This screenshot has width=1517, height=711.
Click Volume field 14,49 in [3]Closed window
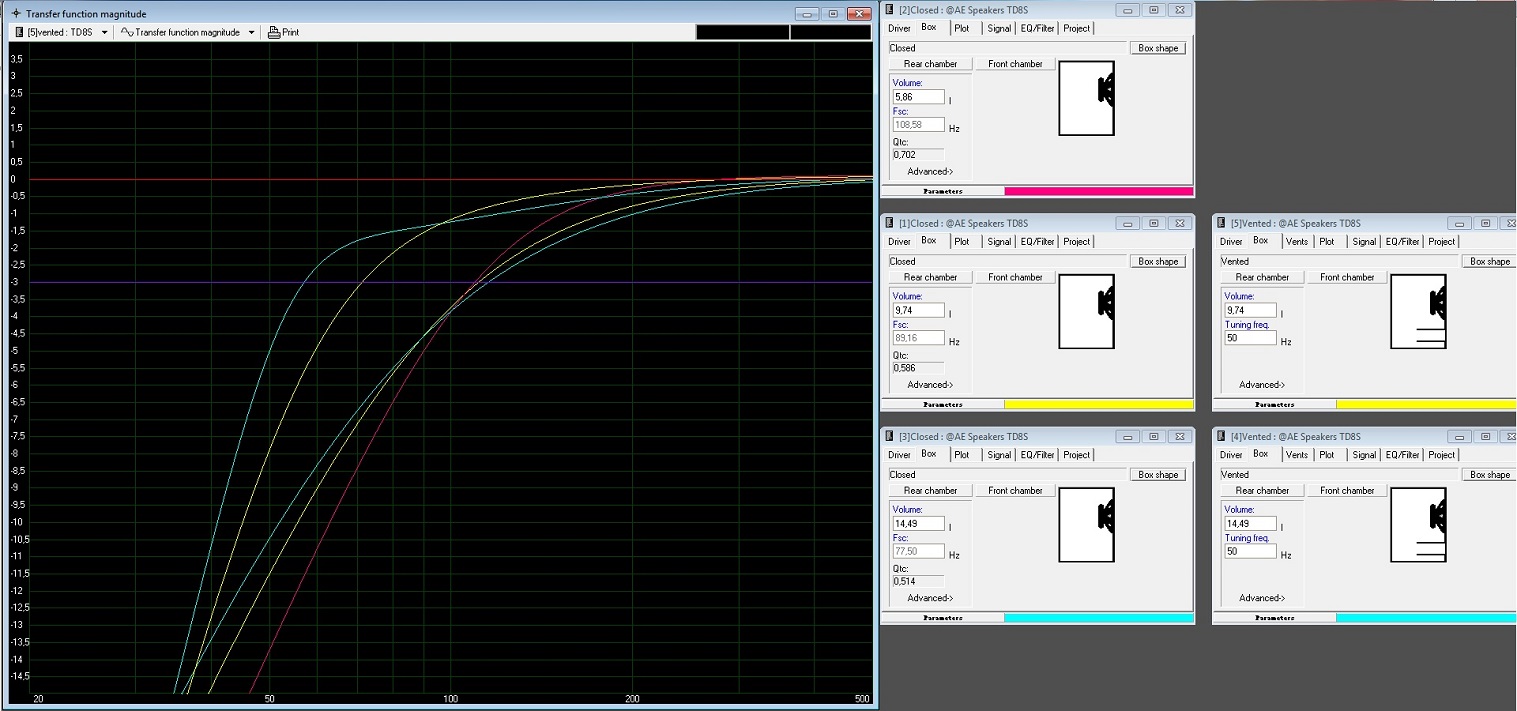(x=918, y=523)
